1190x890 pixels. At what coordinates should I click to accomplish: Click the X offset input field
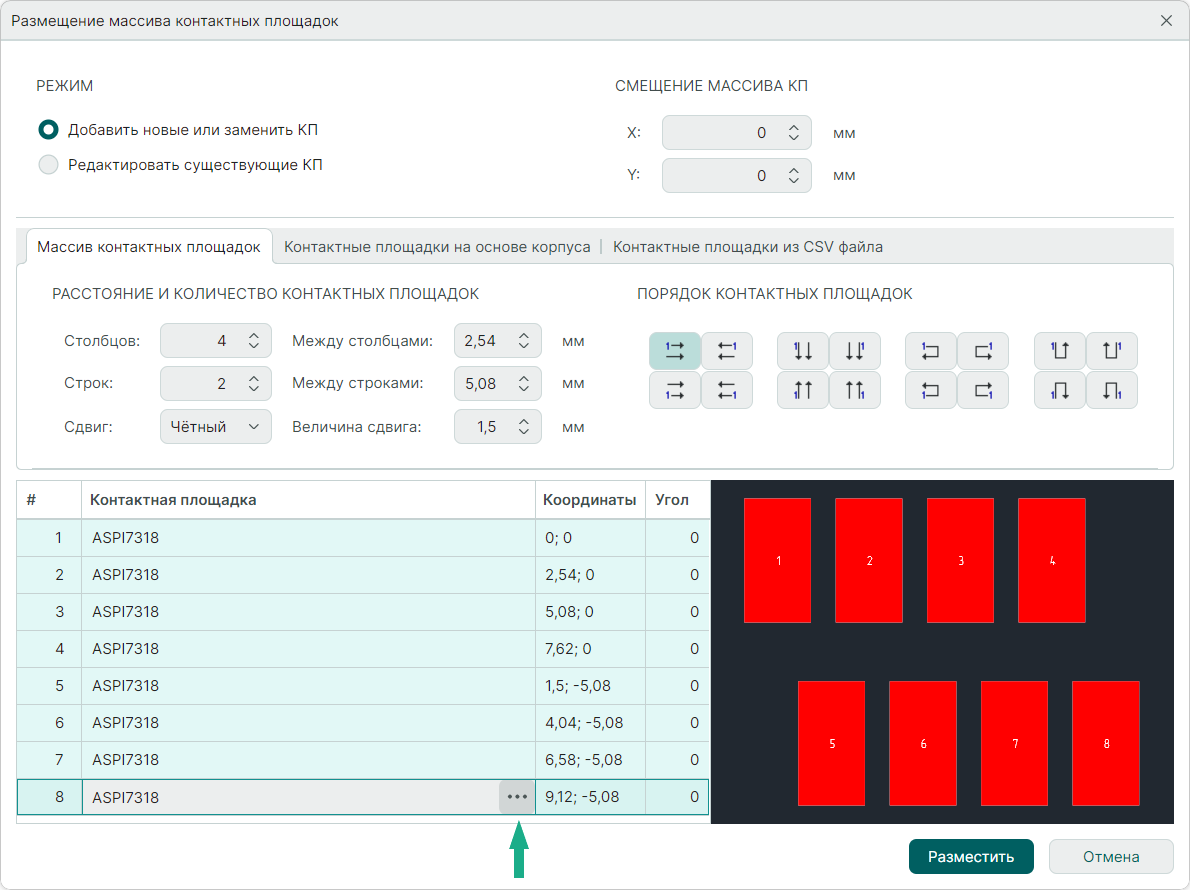(720, 133)
